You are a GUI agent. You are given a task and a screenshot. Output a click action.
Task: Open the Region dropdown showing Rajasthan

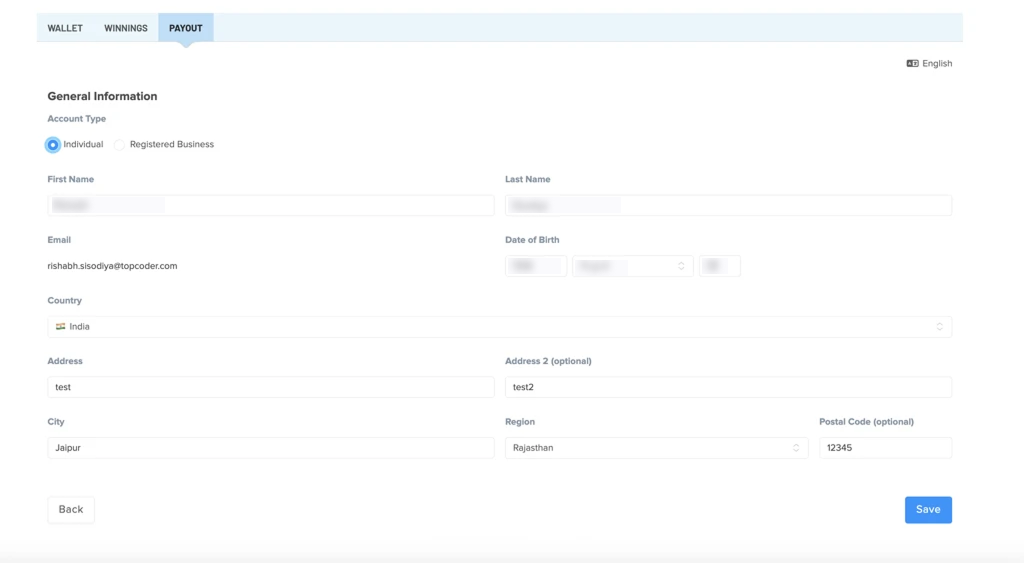656,447
